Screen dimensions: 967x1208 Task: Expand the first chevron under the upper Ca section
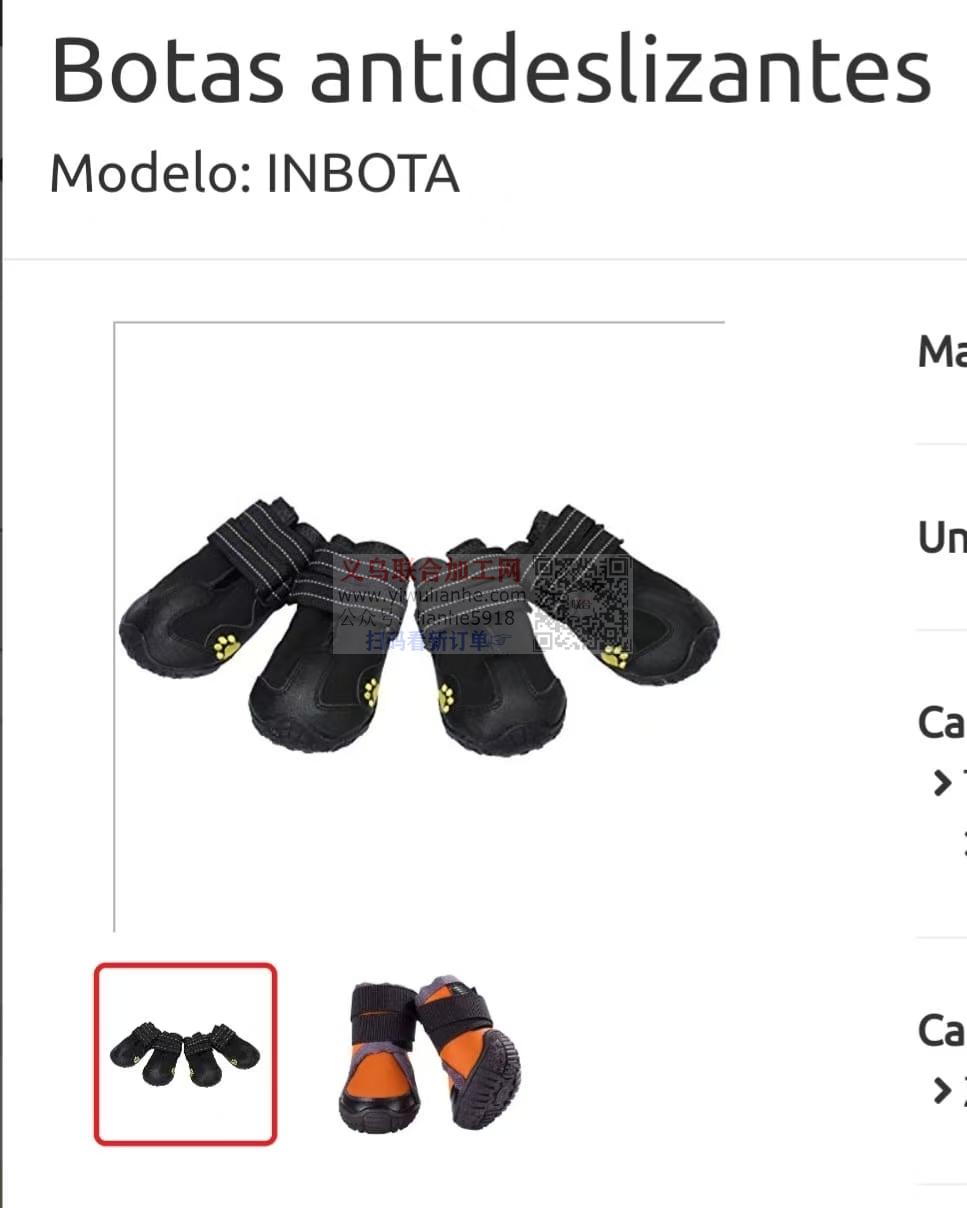(x=942, y=783)
